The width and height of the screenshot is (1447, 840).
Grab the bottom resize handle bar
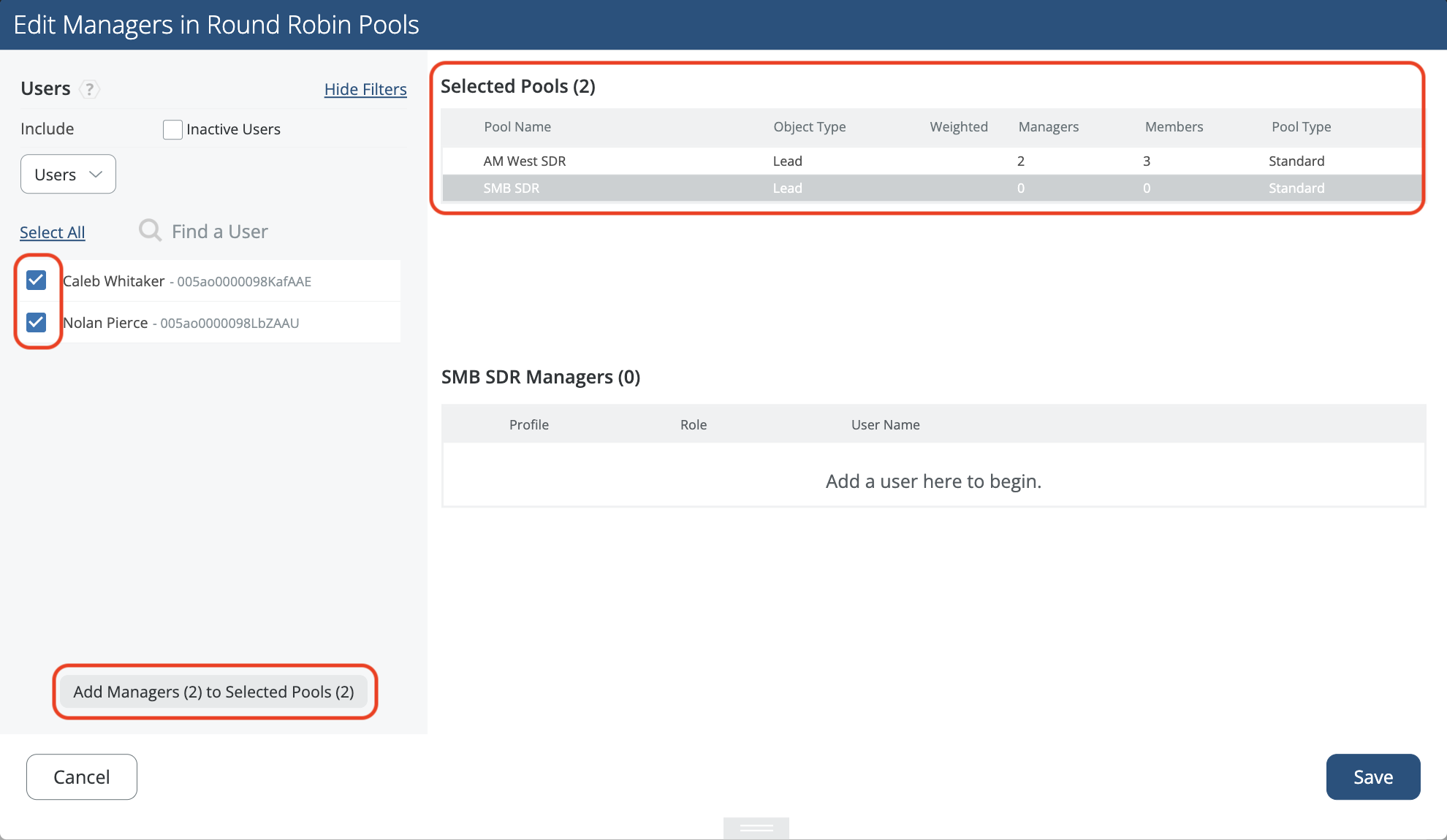[756, 828]
